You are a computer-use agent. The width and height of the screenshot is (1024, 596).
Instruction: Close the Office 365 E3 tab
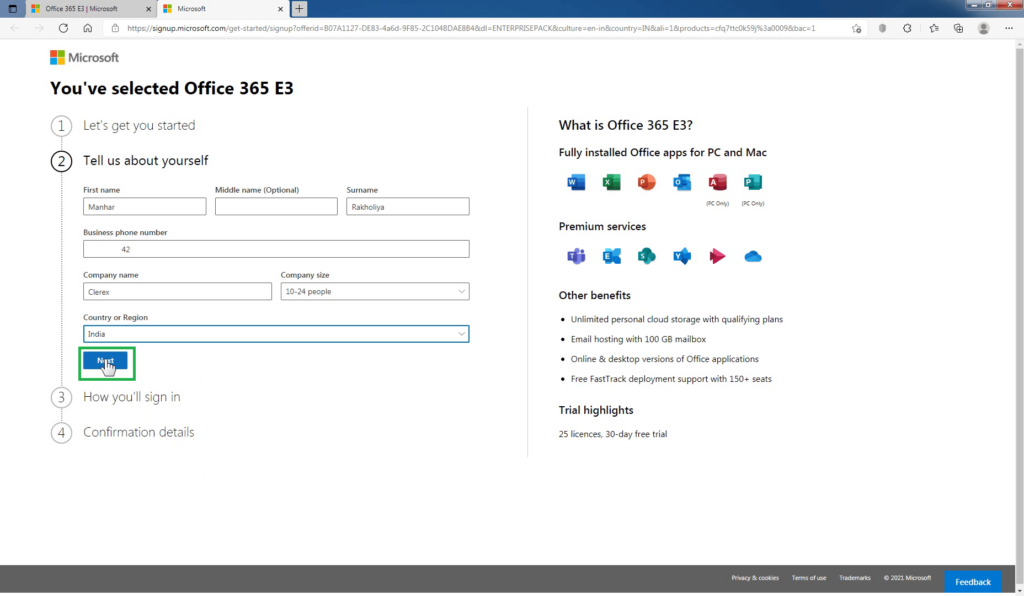click(x=148, y=9)
